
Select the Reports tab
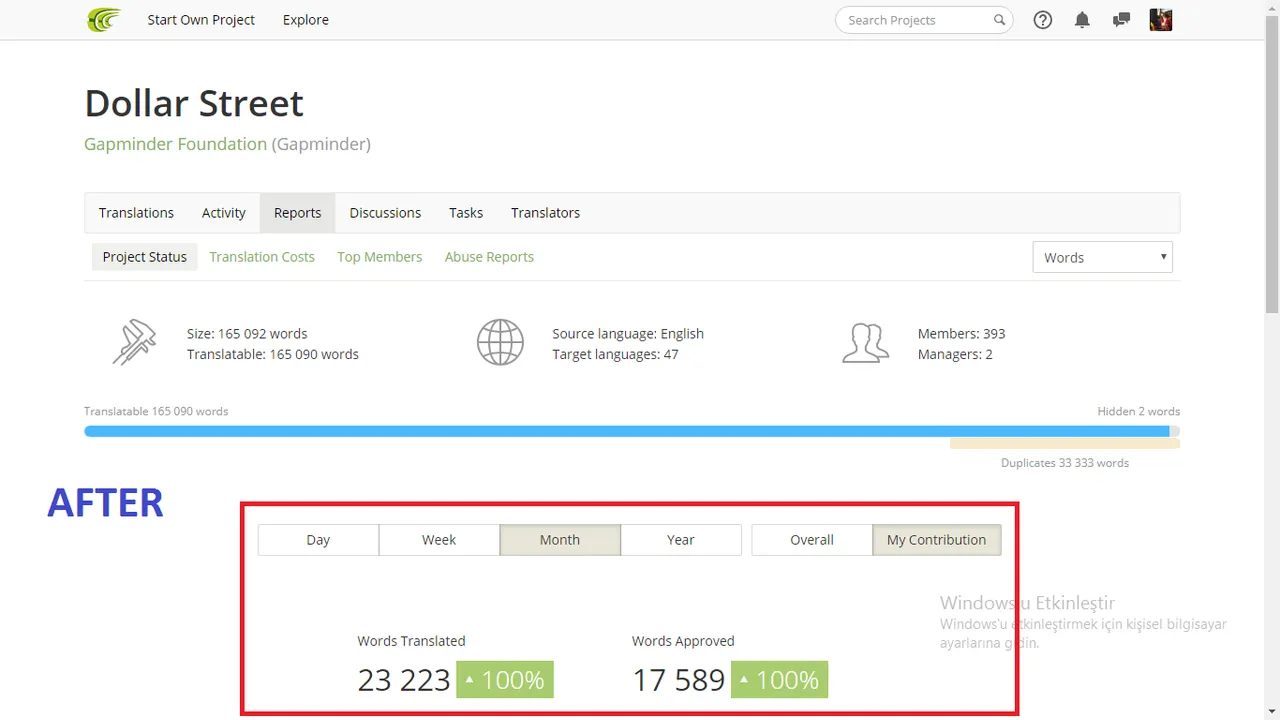click(298, 213)
